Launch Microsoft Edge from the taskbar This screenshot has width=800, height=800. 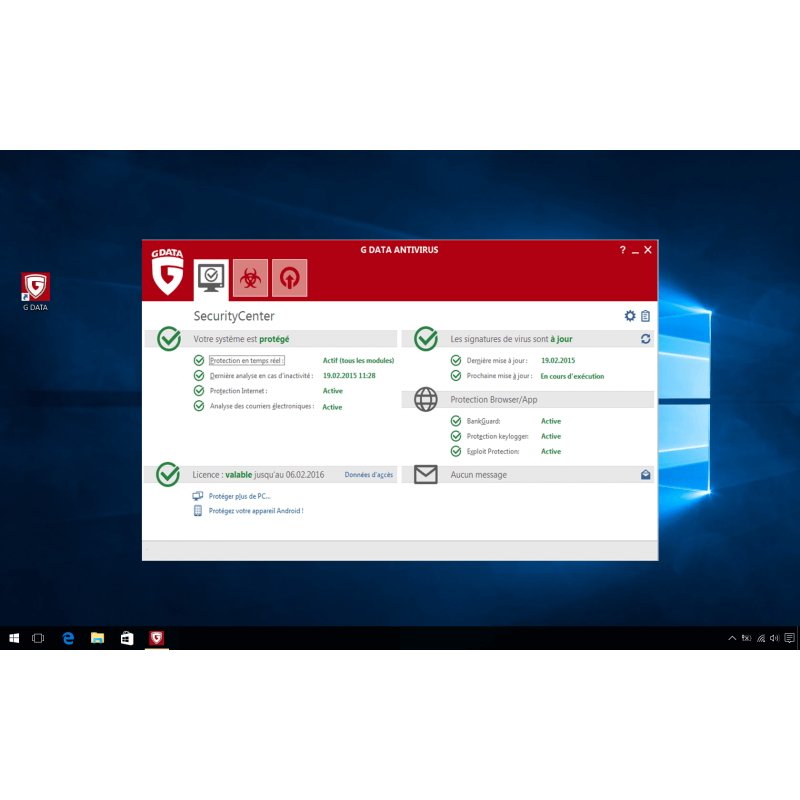click(68, 638)
